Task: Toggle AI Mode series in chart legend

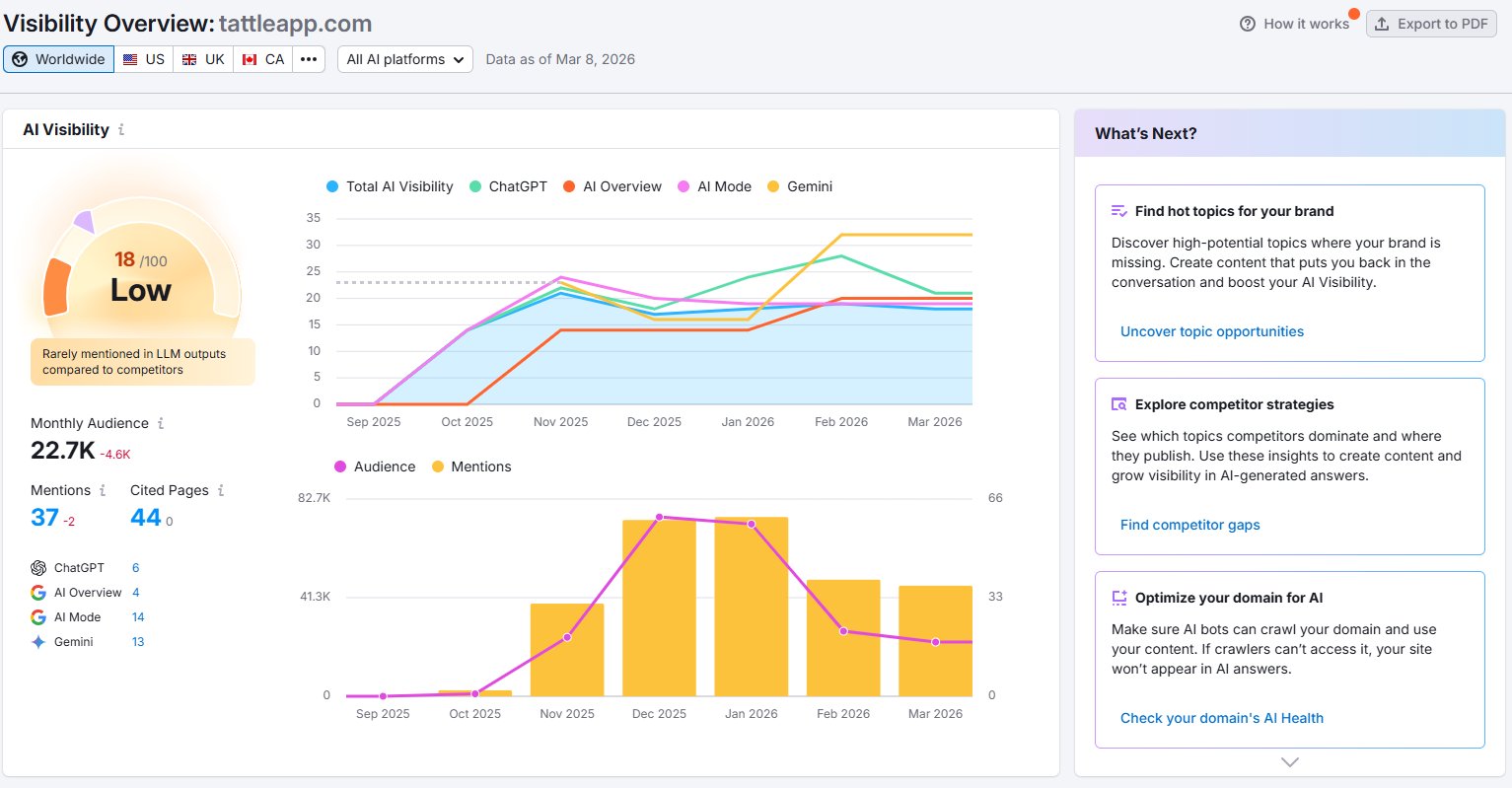Action: click(714, 186)
